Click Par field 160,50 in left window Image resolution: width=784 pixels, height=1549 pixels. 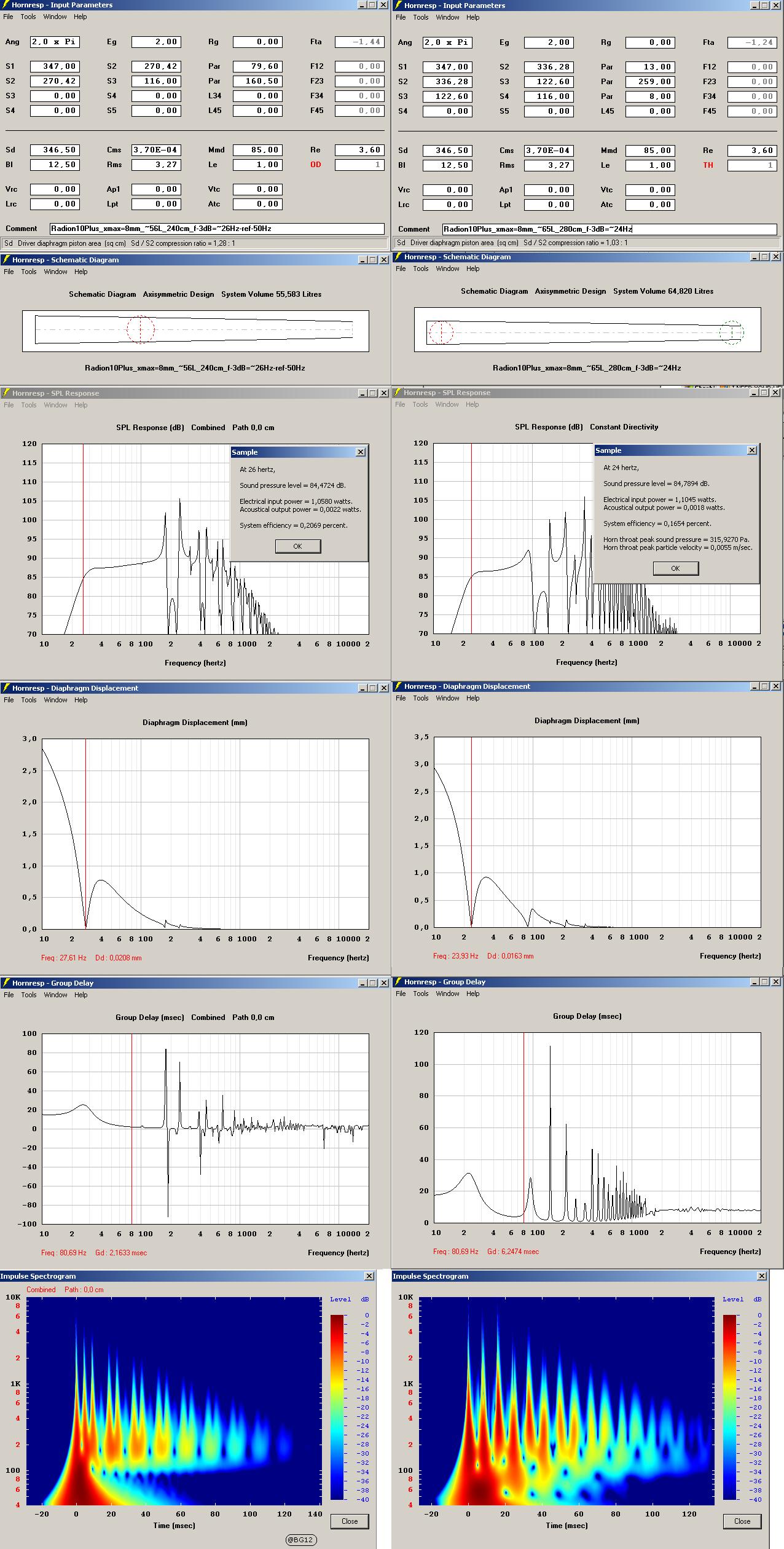click(257, 81)
